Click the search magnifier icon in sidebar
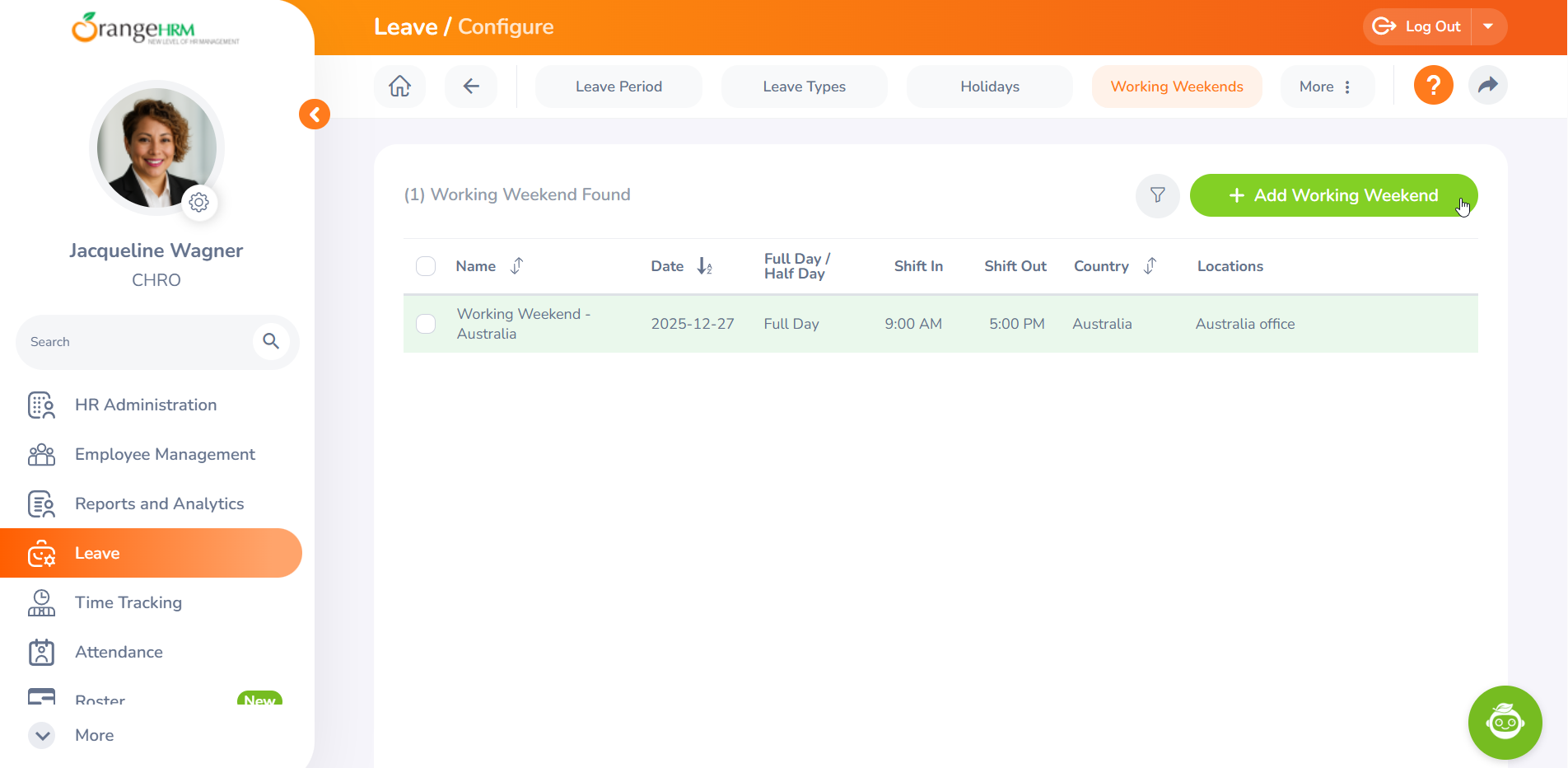 pos(271,341)
